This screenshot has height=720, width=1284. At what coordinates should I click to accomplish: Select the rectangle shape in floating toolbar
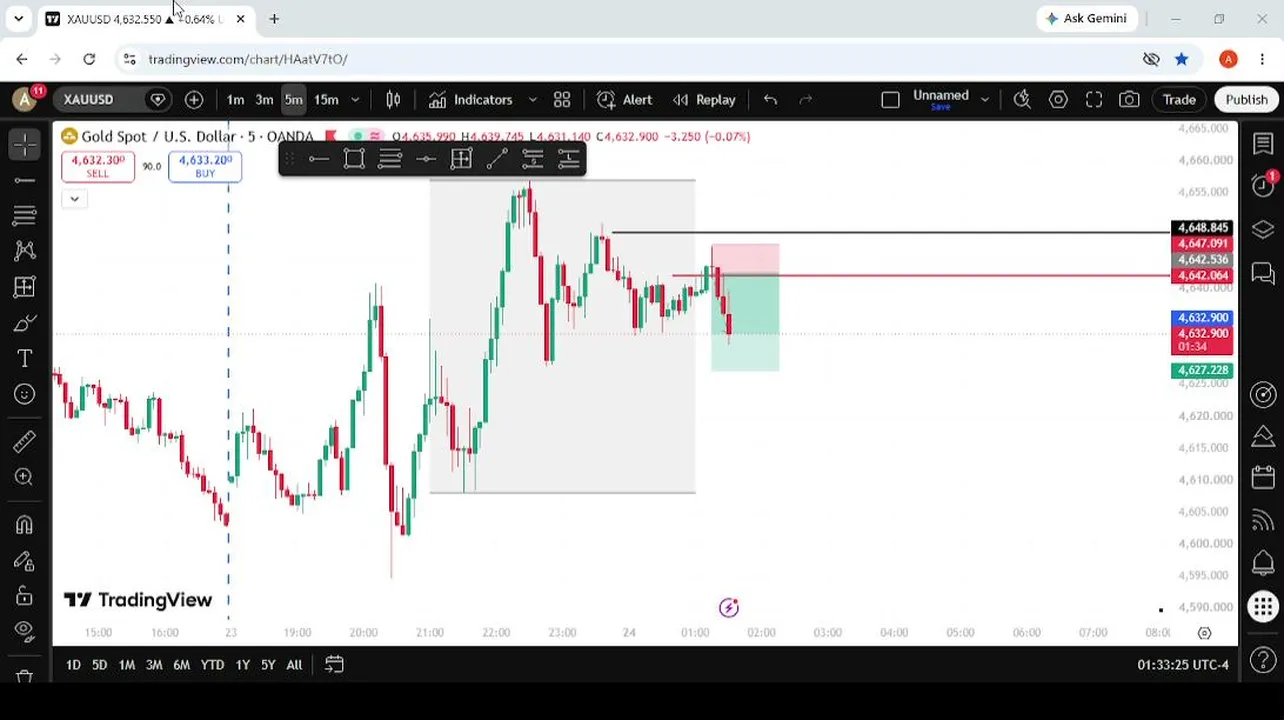pyautogui.click(x=354, y=159)
